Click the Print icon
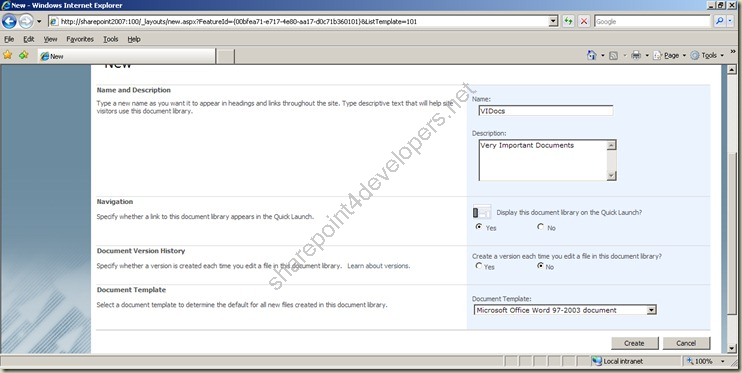The height and width of the screenshot is (373, 742). (636, 55)
